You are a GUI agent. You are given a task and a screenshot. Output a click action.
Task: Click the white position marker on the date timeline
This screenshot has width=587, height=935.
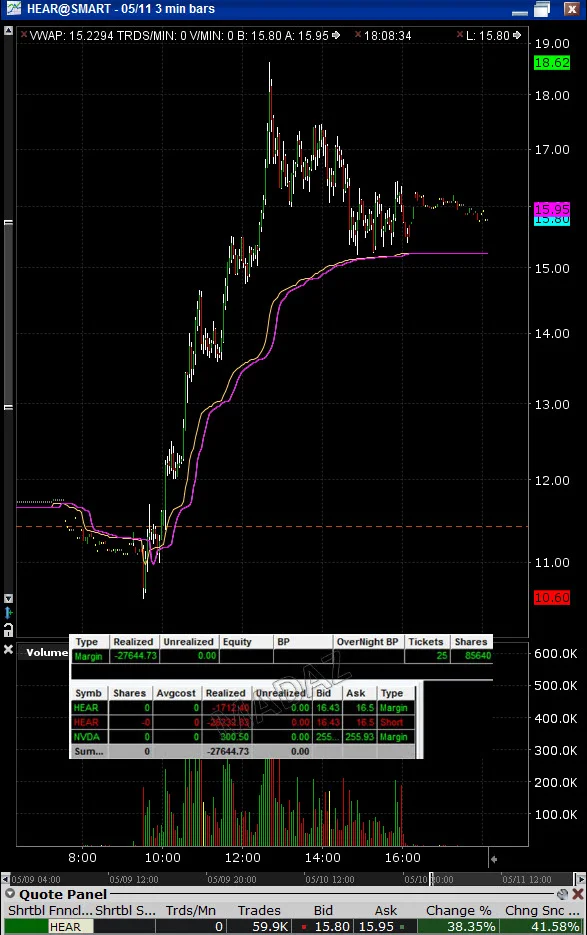[431, 879]
